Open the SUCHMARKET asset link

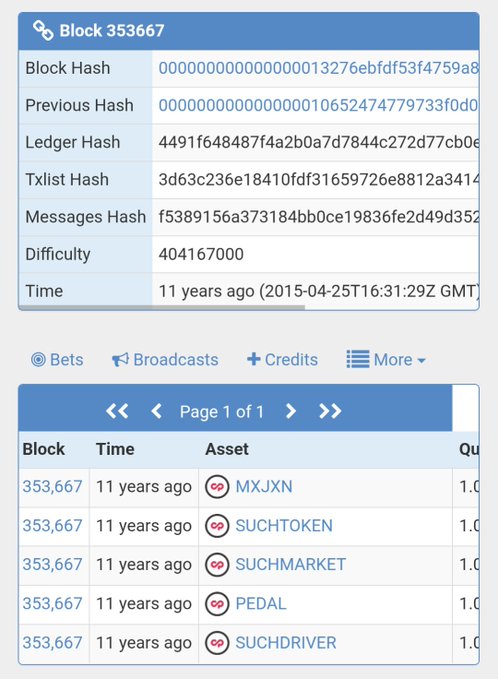[x=291, y=565]
